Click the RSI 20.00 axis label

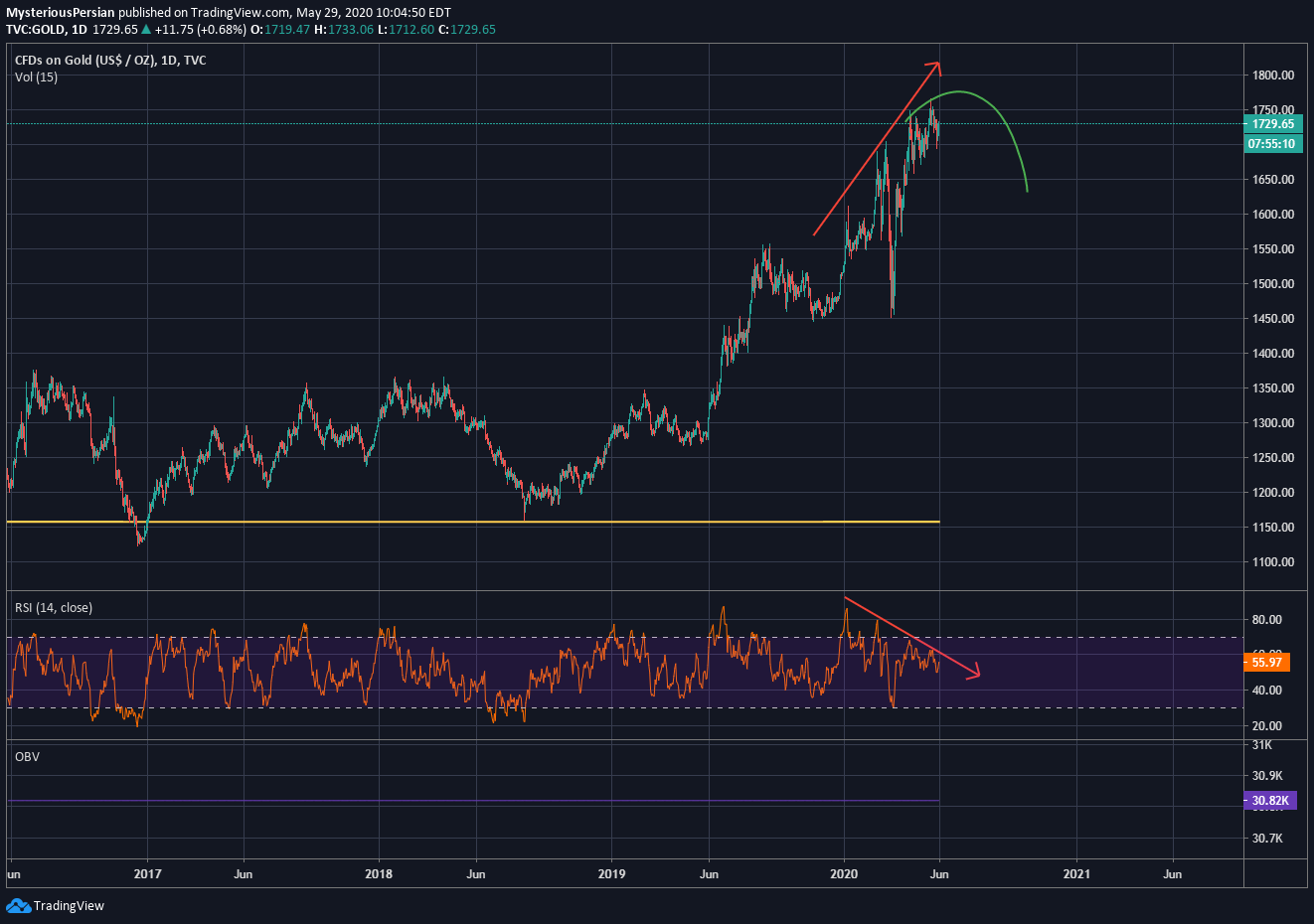point(1267,726)
